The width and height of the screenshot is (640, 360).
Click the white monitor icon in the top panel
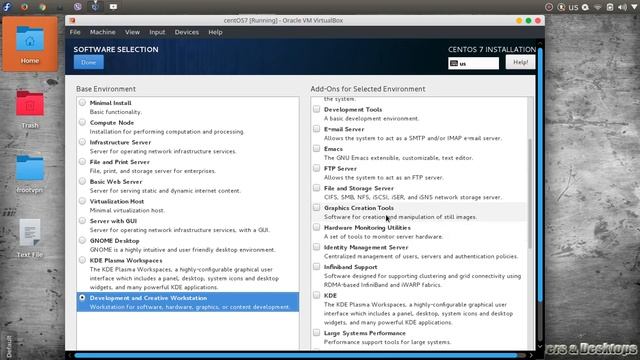pyautogui.click(x=113, y=7)
